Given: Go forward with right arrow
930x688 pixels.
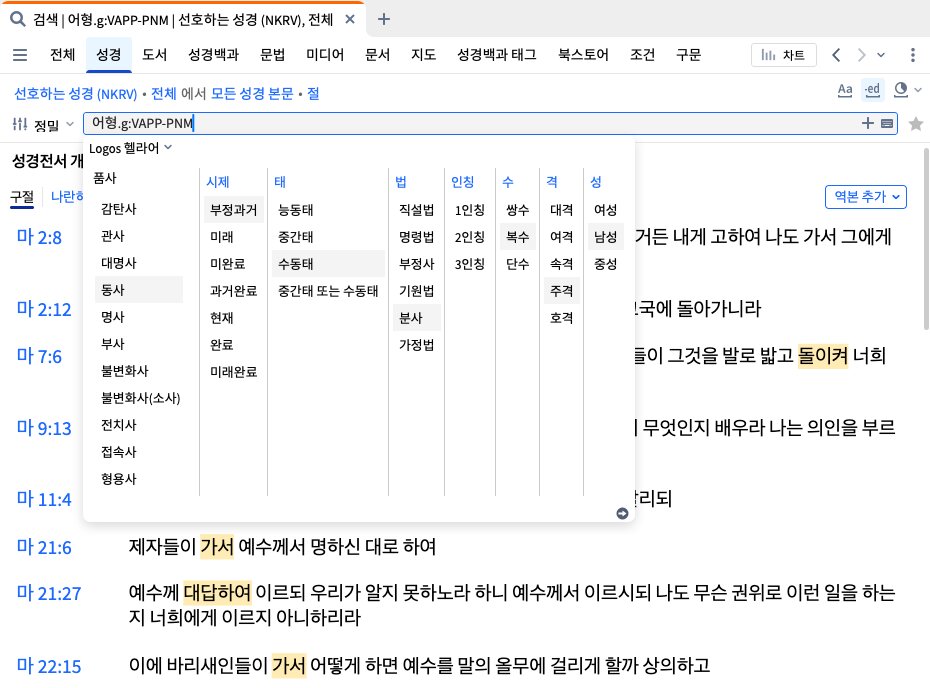Looking at the screenshot, I should (x=861, y=55).
